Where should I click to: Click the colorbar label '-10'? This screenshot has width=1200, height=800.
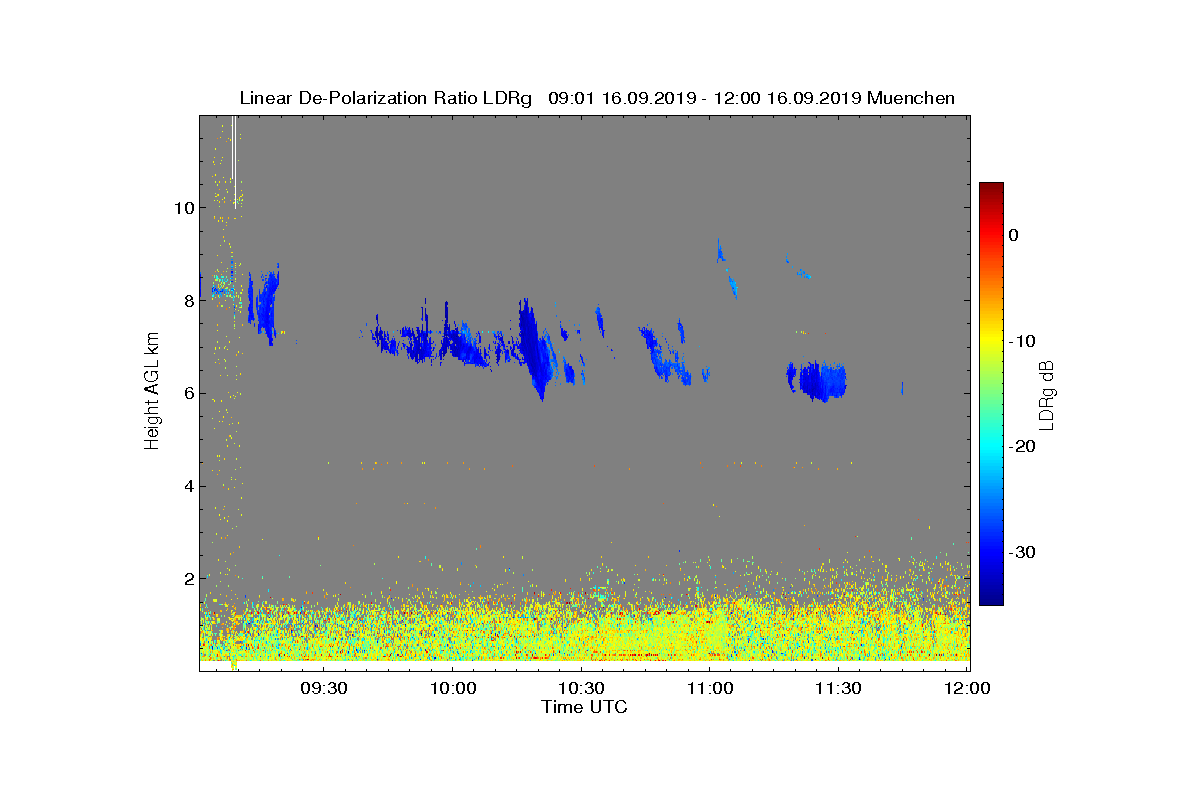(1022, 341)
